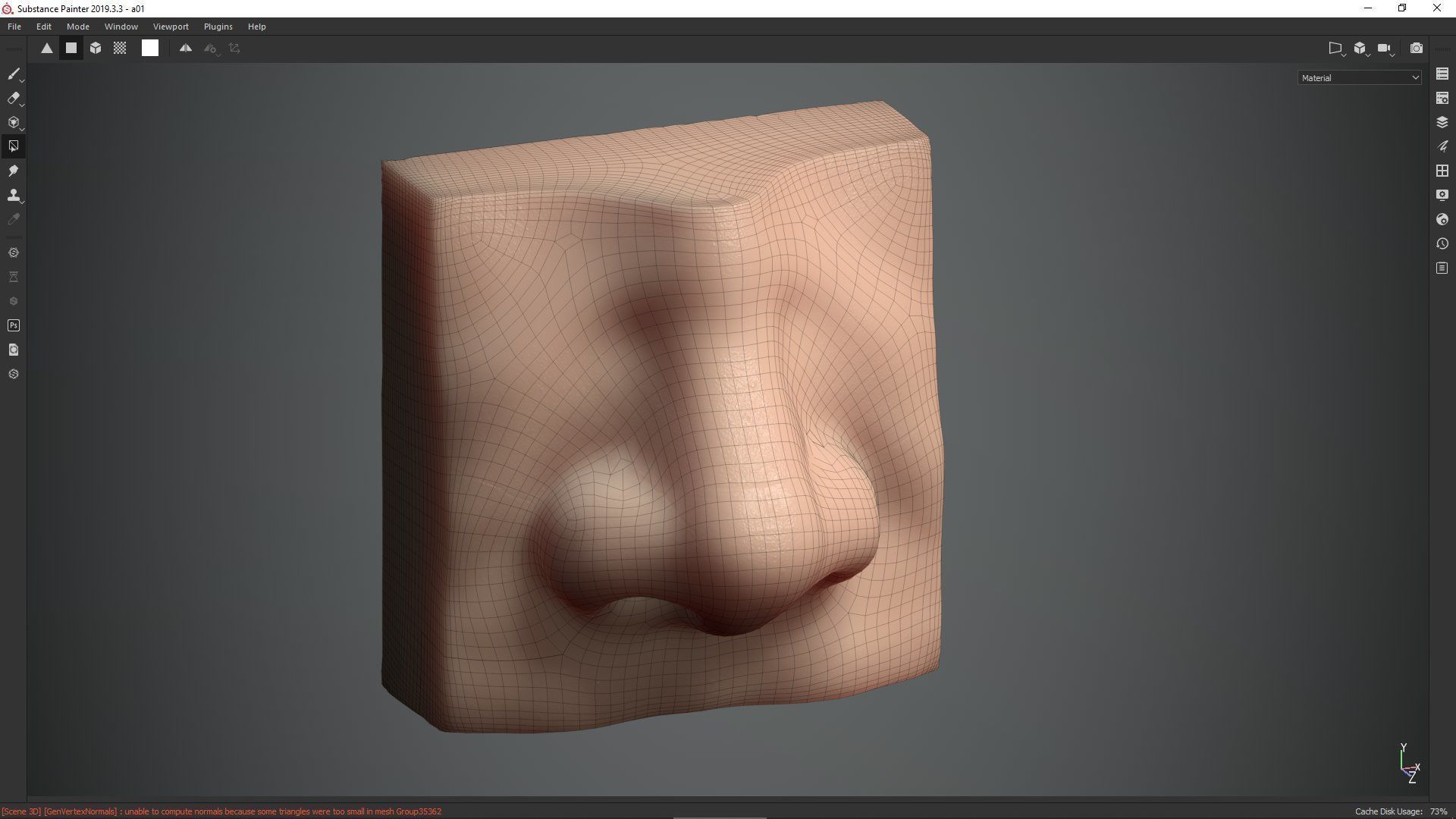1456x819 pixels.
Task: Click the XYZ axis gizmo
Action: click(x=1409, y=764)
